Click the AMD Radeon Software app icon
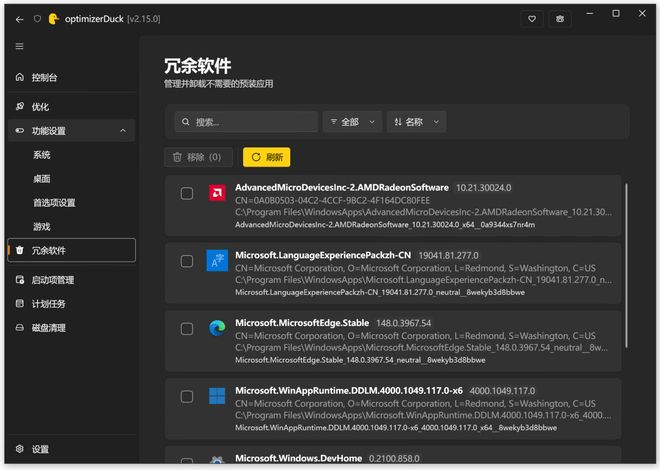 tap(217, 193)
